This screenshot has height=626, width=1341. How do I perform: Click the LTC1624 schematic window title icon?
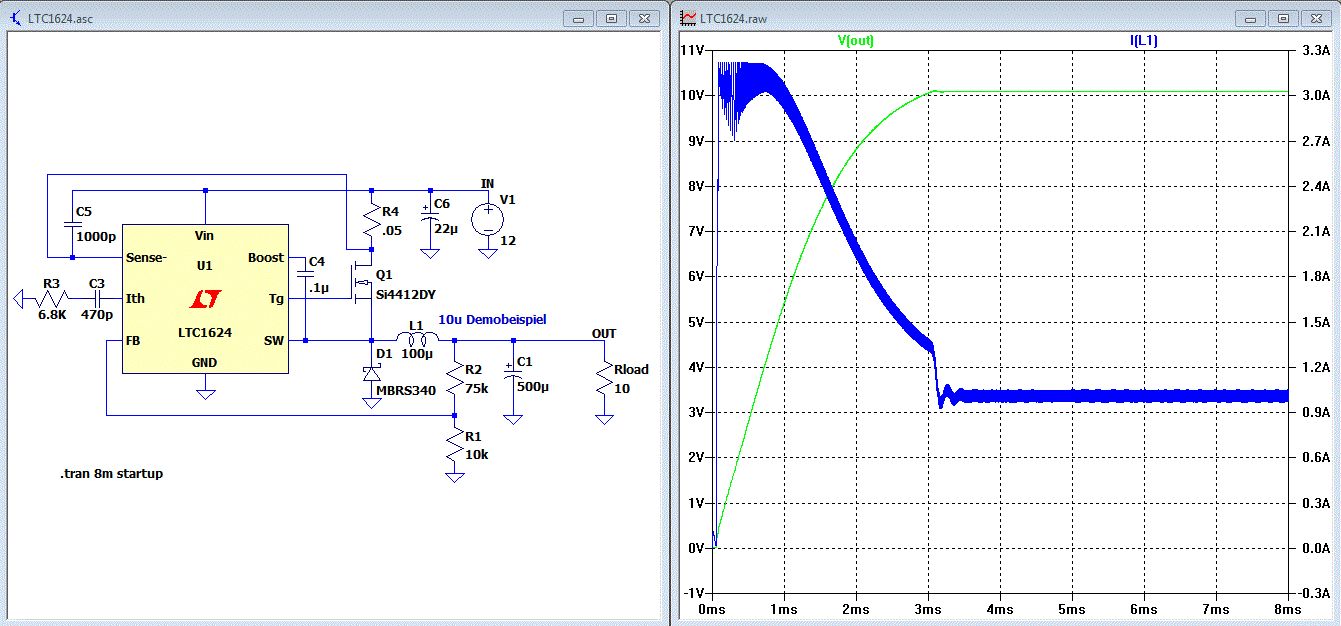click(16, 18)
